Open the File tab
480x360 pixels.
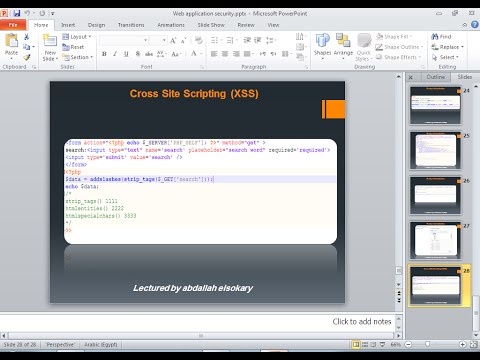coord(13,25)
